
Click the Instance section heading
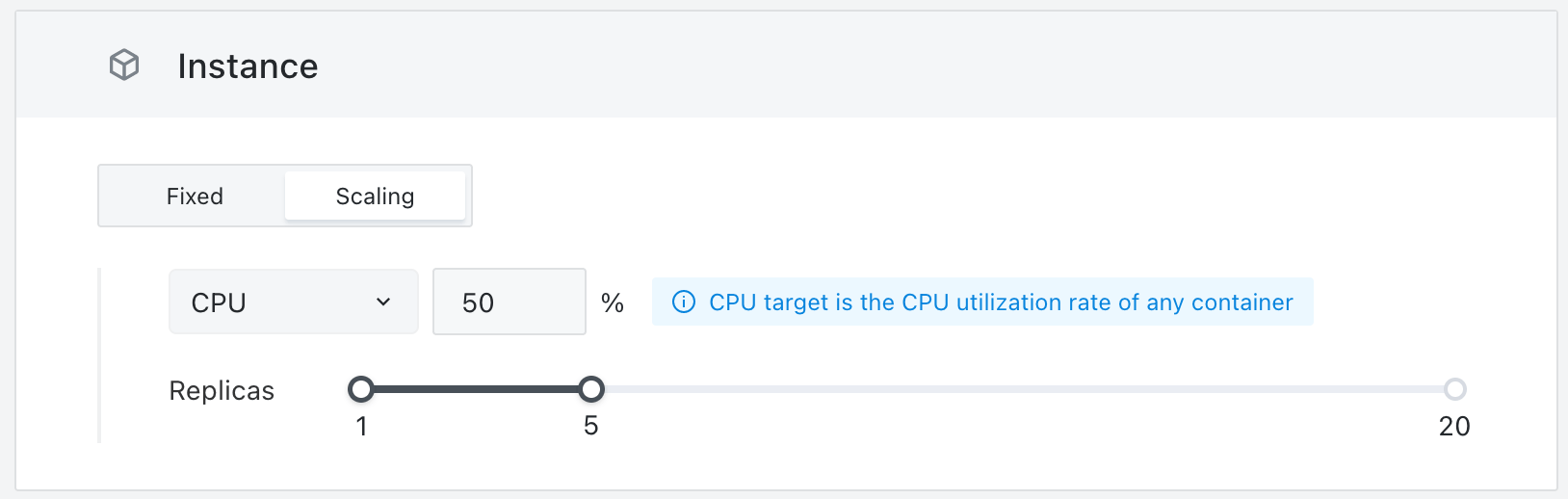pos(248,66)
